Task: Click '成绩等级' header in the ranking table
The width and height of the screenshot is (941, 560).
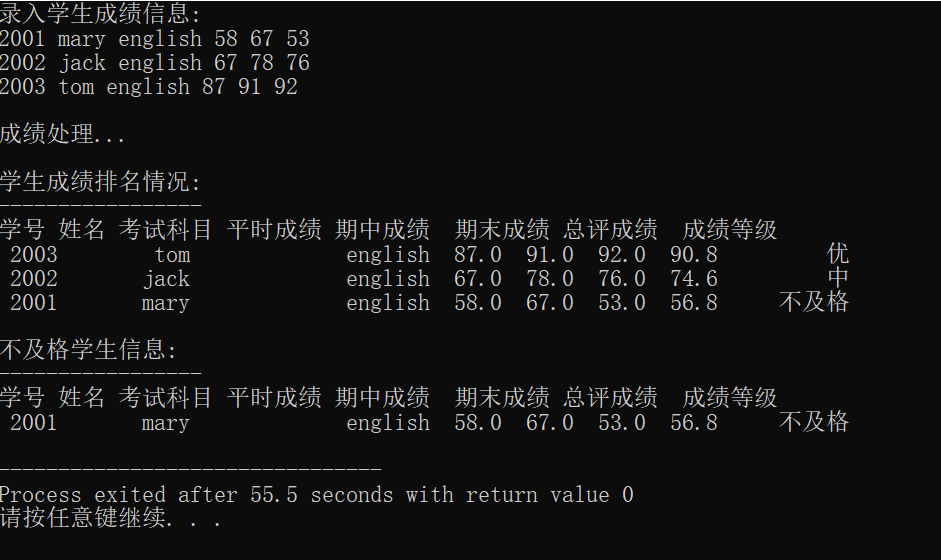Action: coord(730,231)
